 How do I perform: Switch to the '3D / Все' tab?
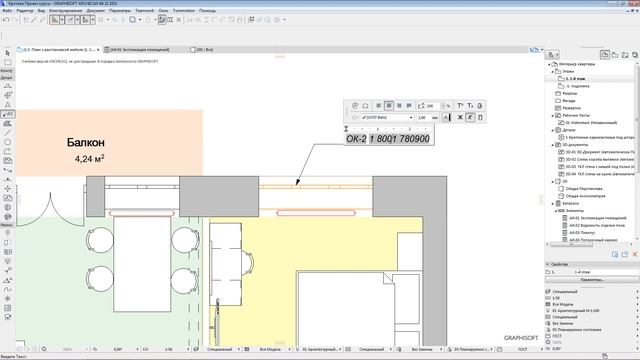[202, 50]
